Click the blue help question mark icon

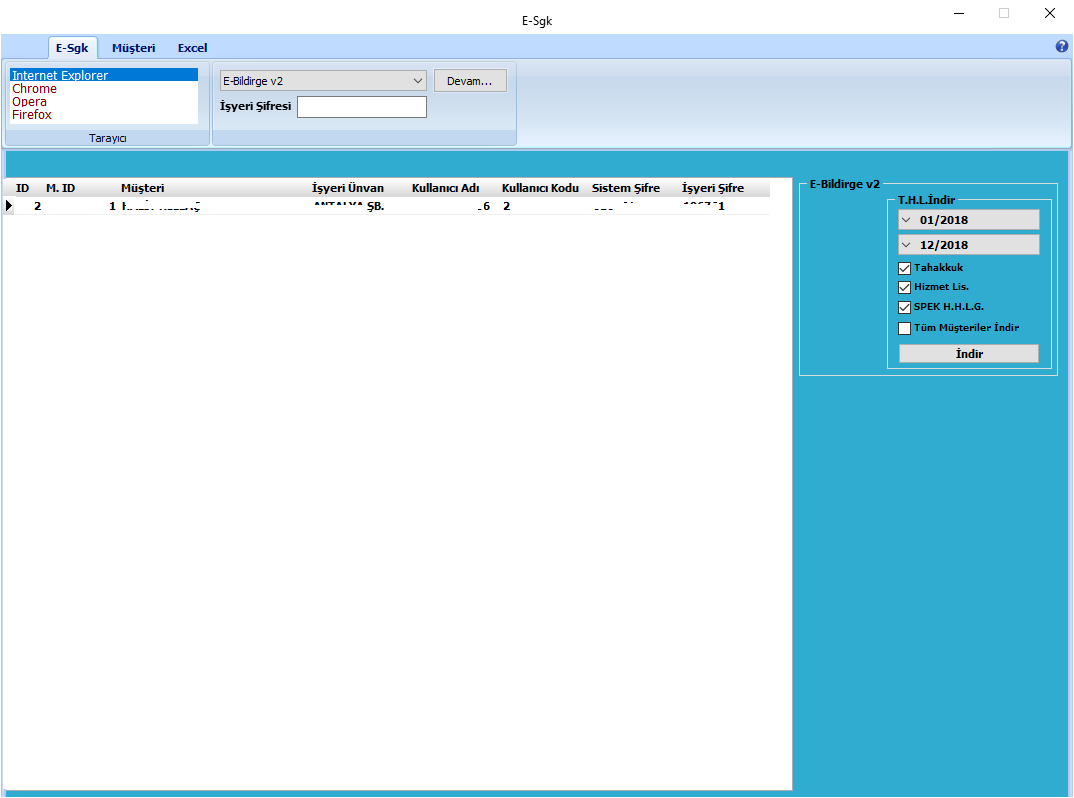pos(1062,47)
